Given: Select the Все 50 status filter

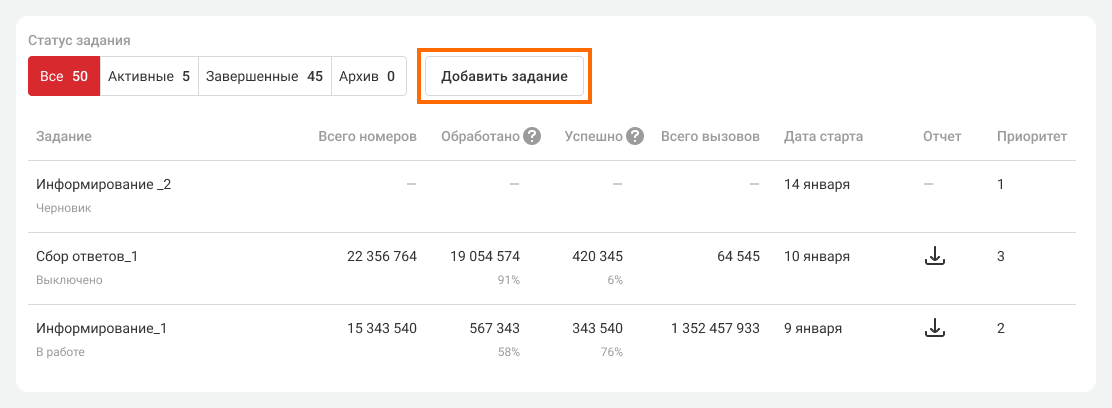Looking at the screenshot, I should click(64, 76).
